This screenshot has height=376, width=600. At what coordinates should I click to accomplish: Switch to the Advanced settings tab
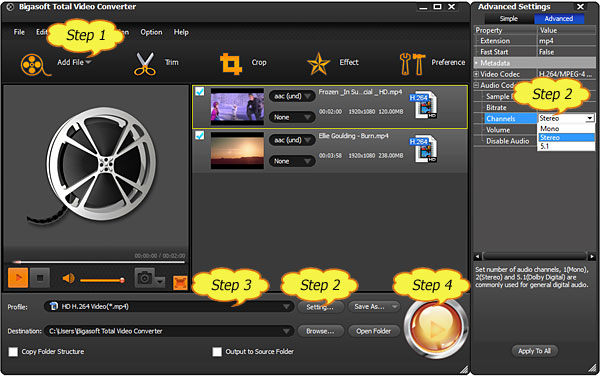coord(559,19)
